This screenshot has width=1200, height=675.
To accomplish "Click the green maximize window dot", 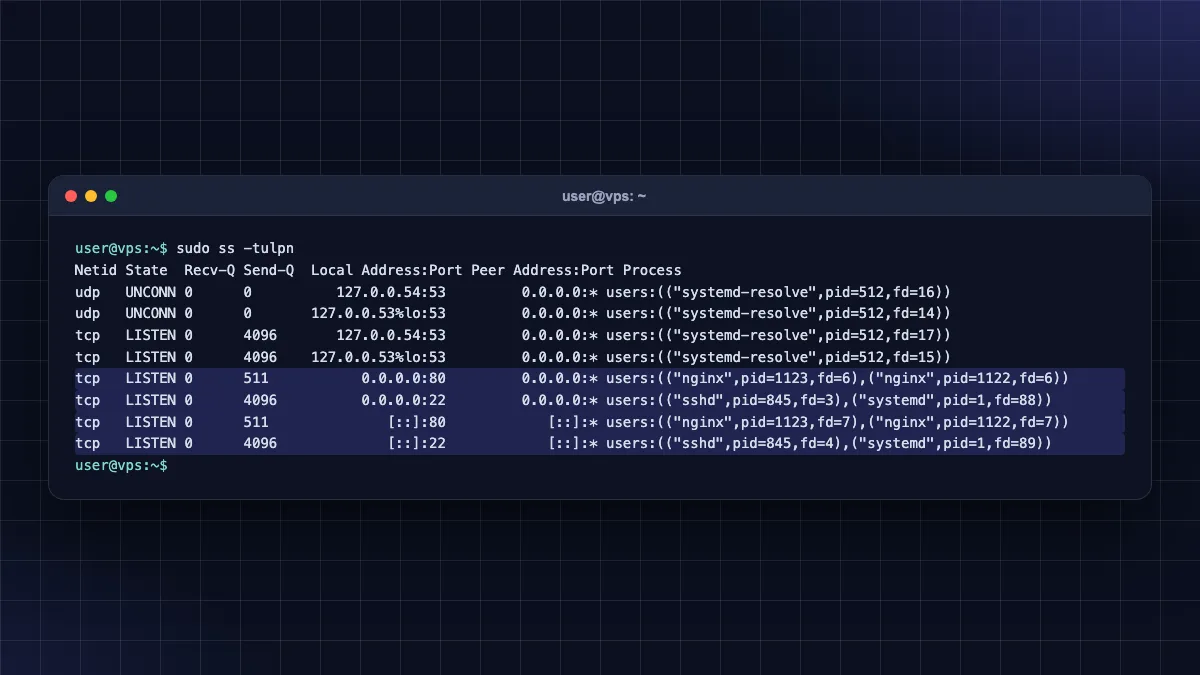I will click(x=111, y=196).
